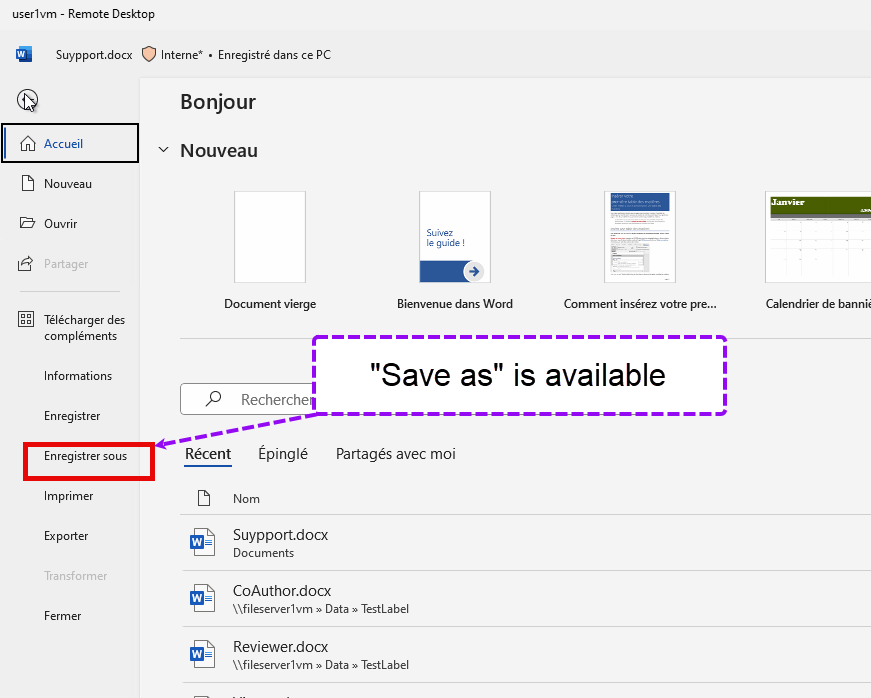Open Calendrier de bannière template
The height and width of the screenshot is (698, 871).
click(818, 251)
